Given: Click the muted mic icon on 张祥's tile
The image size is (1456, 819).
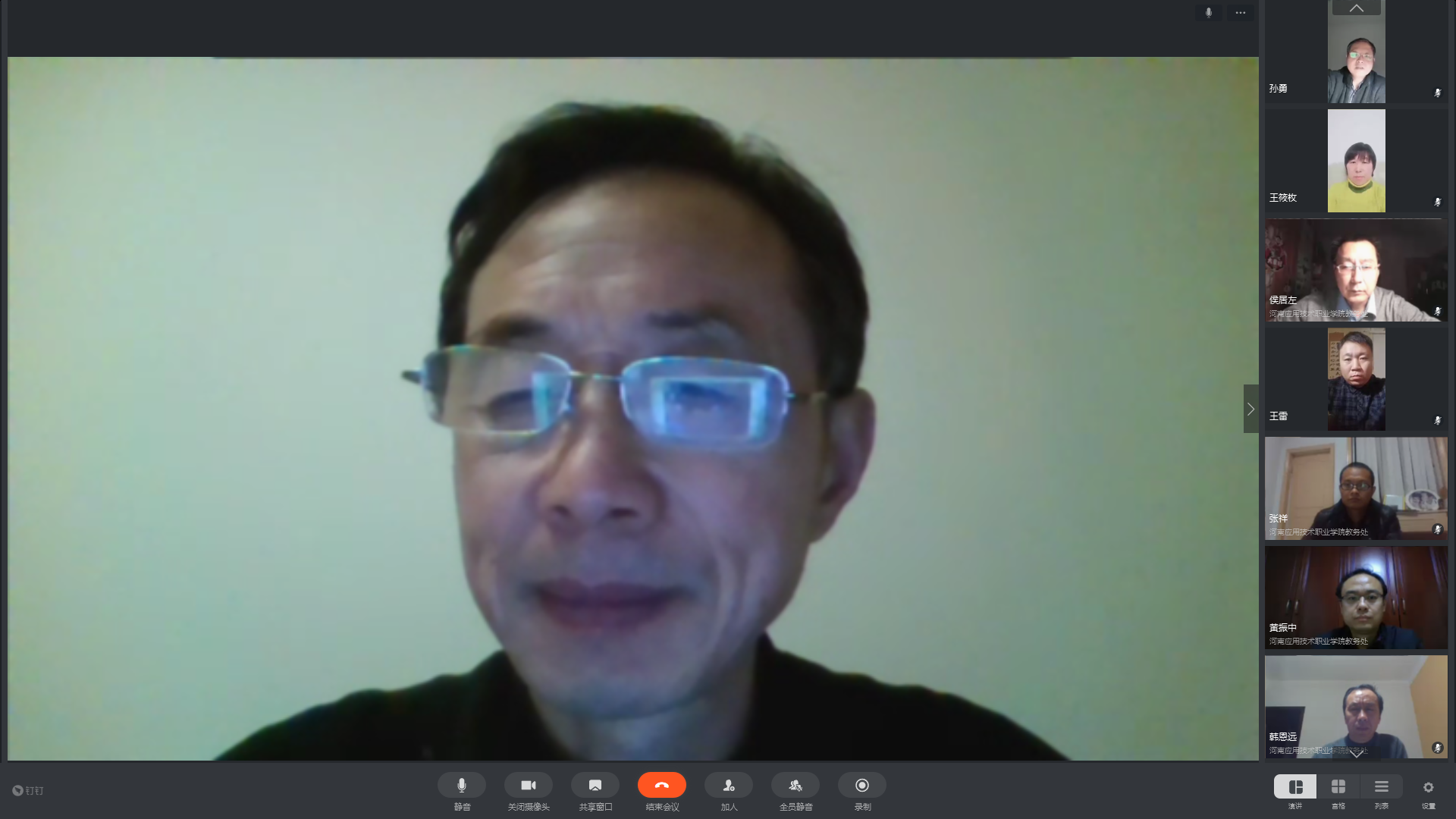Looking at the screenshot, I should click(1437, 529).
